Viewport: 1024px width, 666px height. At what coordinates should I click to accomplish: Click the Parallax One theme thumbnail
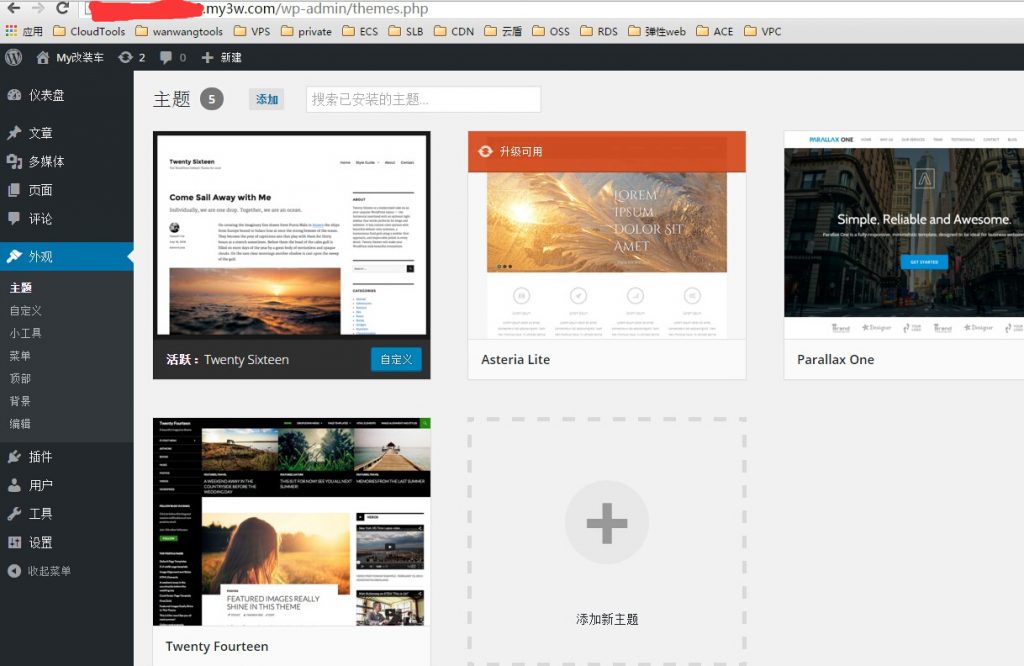(903, 236)
